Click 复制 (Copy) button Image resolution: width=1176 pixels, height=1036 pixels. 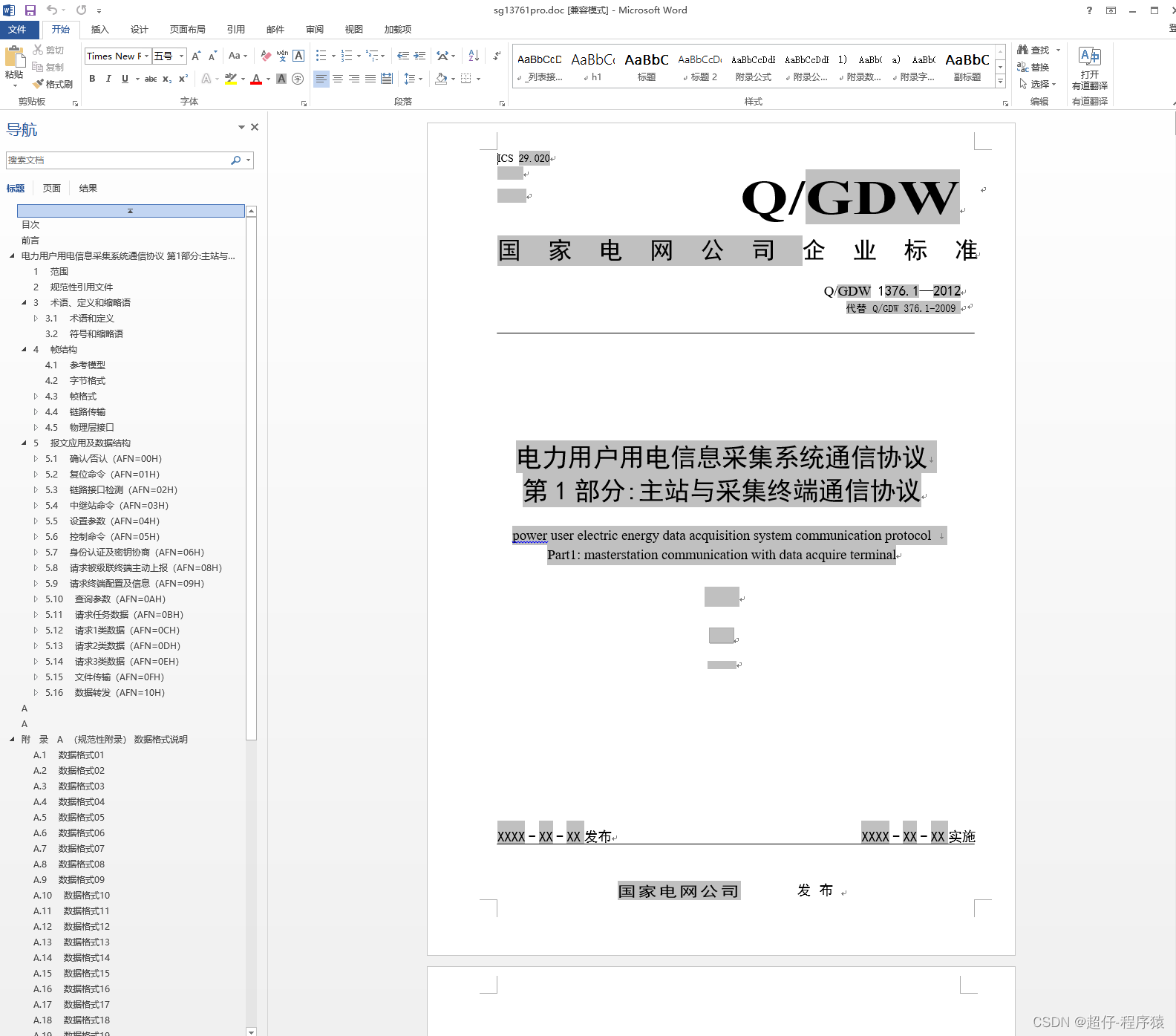(48, 67)
